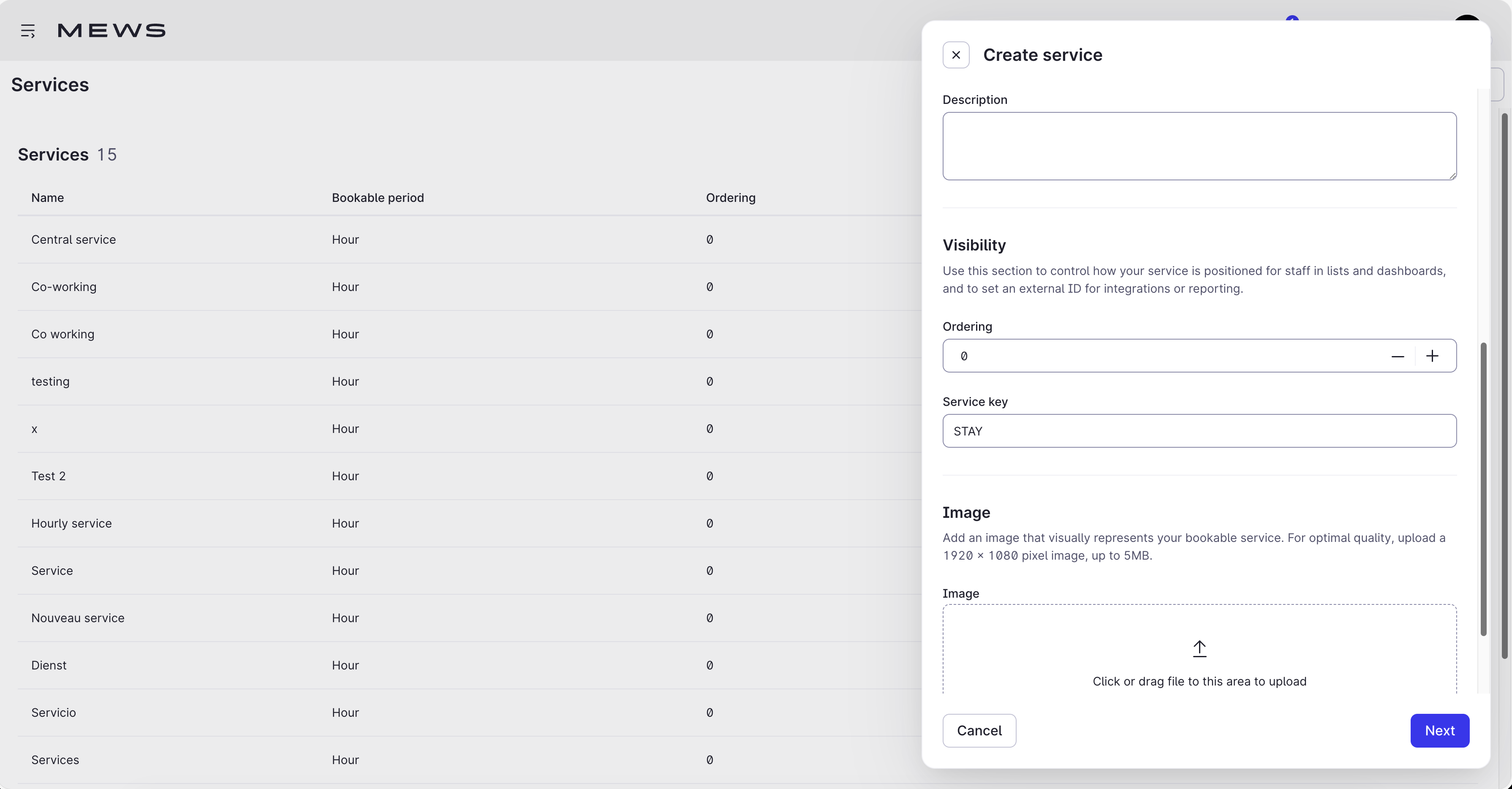Click Hour in the Dienst row
1512x789 pixels.
345,665
